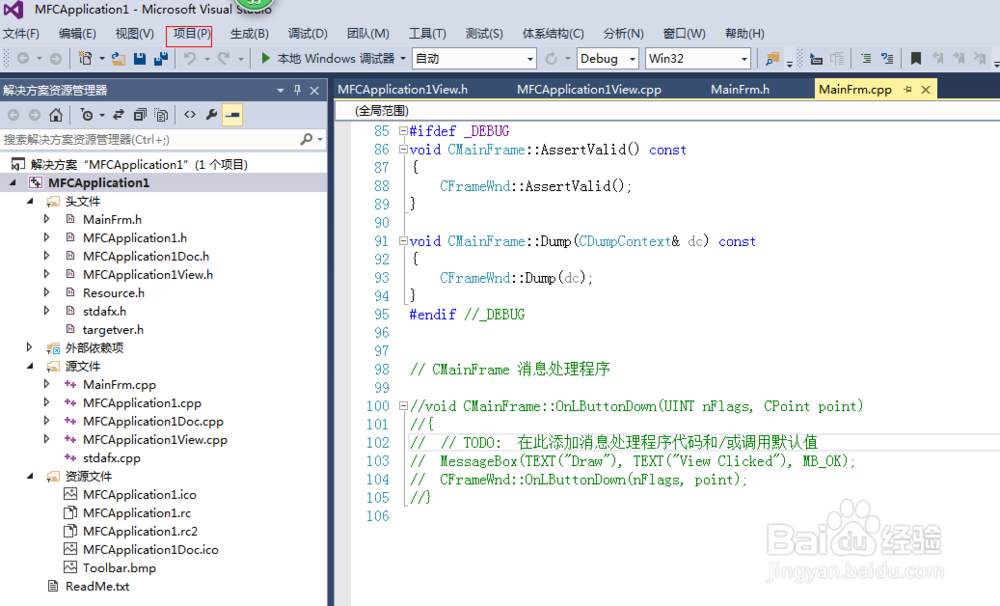Expand the MFCApplication1View.cpp tree node
Screen dimensions: 1000x606
click(47, 439)
